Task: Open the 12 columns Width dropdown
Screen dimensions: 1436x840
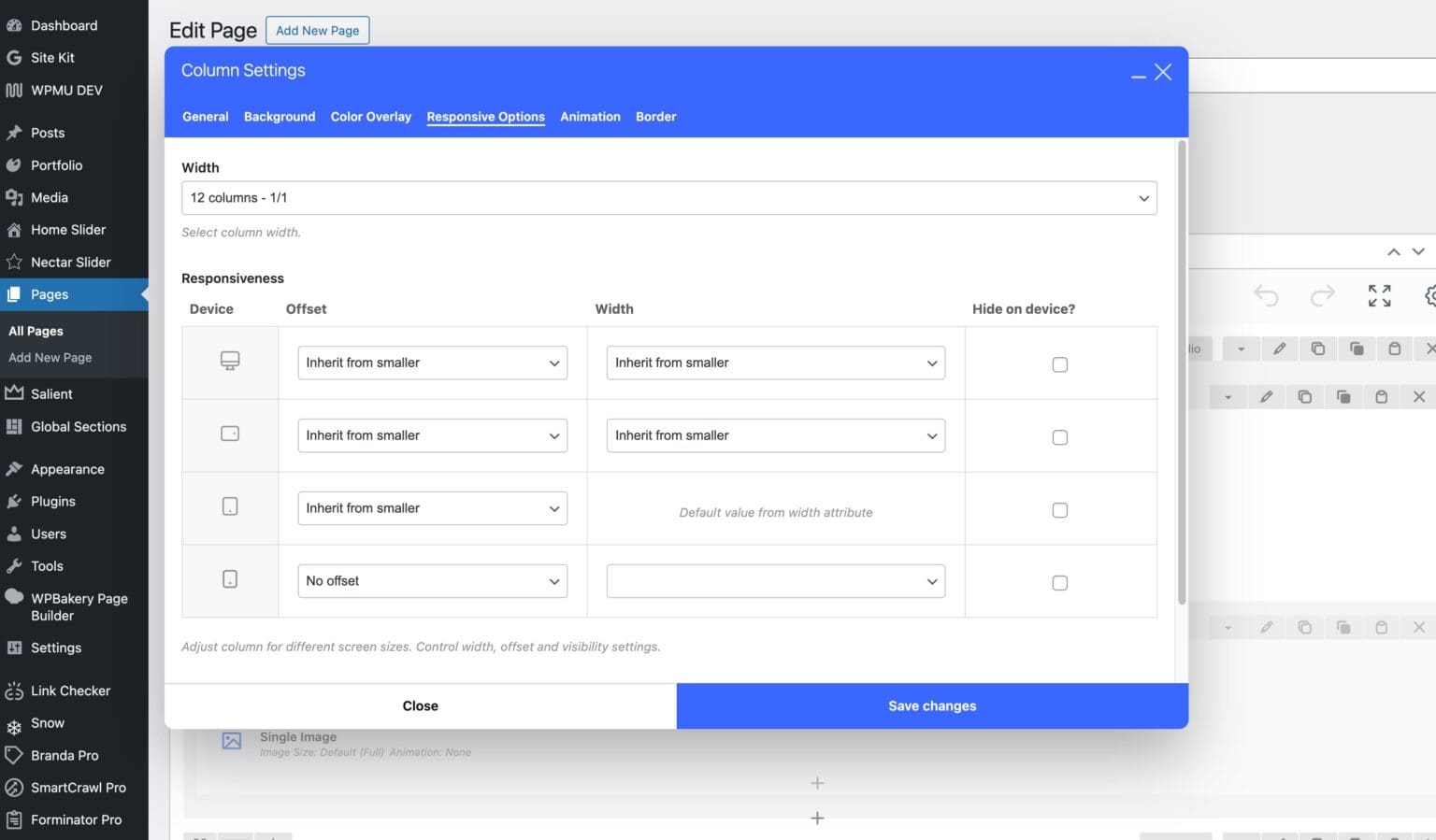Action: (x=668, y=198)
